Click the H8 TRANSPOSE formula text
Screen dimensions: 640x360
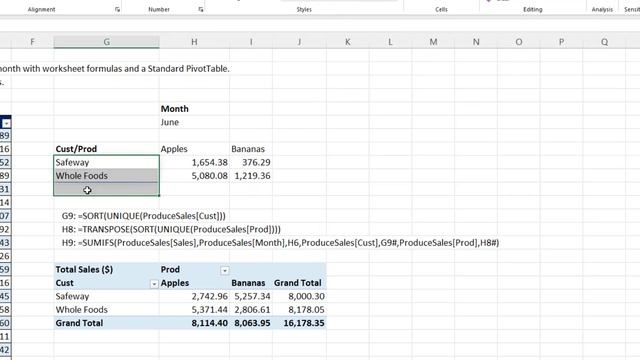171,229
